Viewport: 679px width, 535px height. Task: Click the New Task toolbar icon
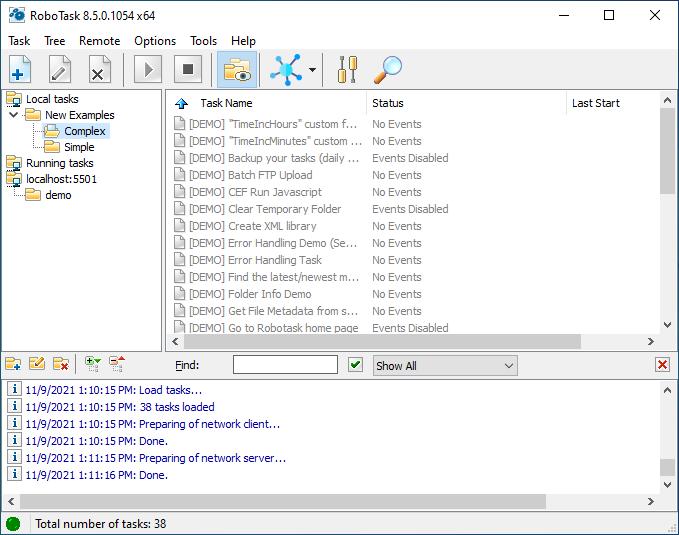coord(20,69)
